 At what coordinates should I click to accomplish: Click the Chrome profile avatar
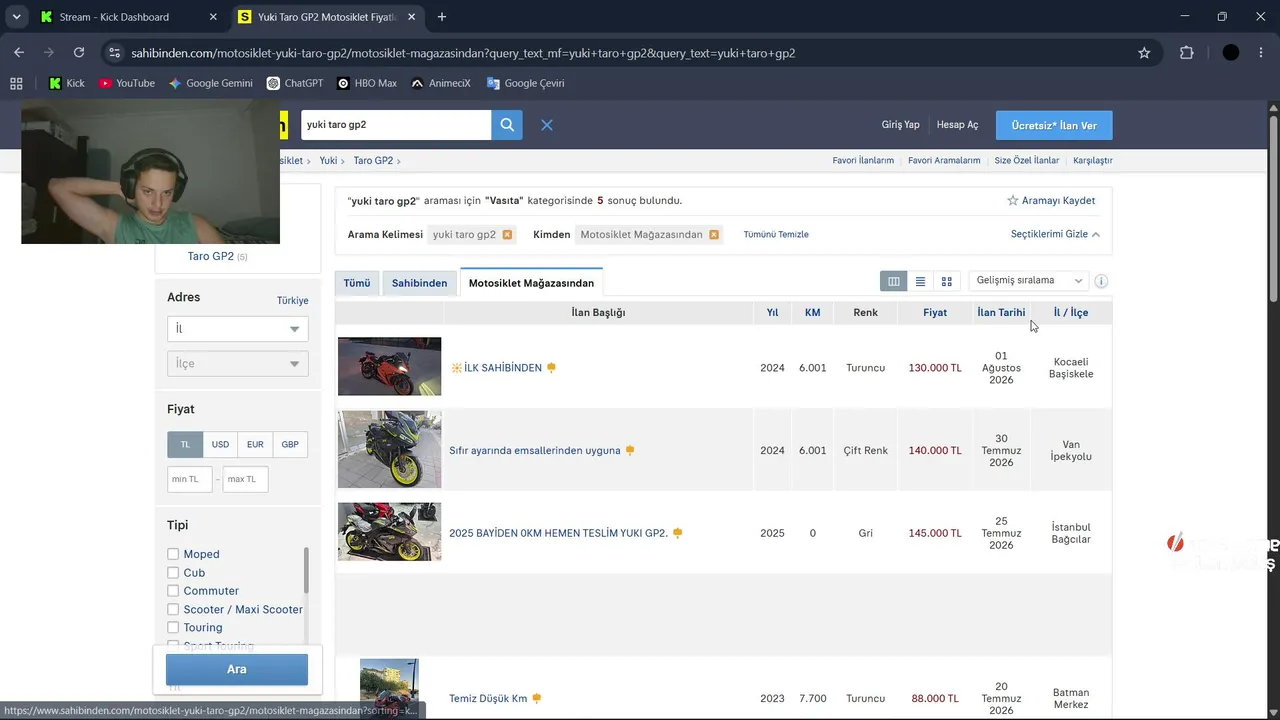click(x=1231, y=53)
